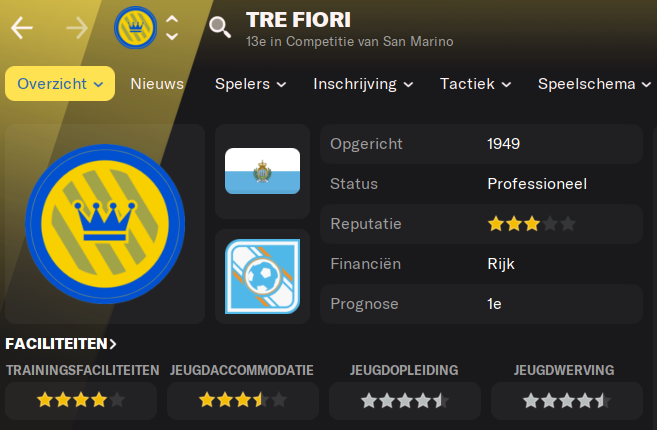Viewport: 657px width, 430px height.
Task: Switch club with the up/down chevrons
Action: 172,28
